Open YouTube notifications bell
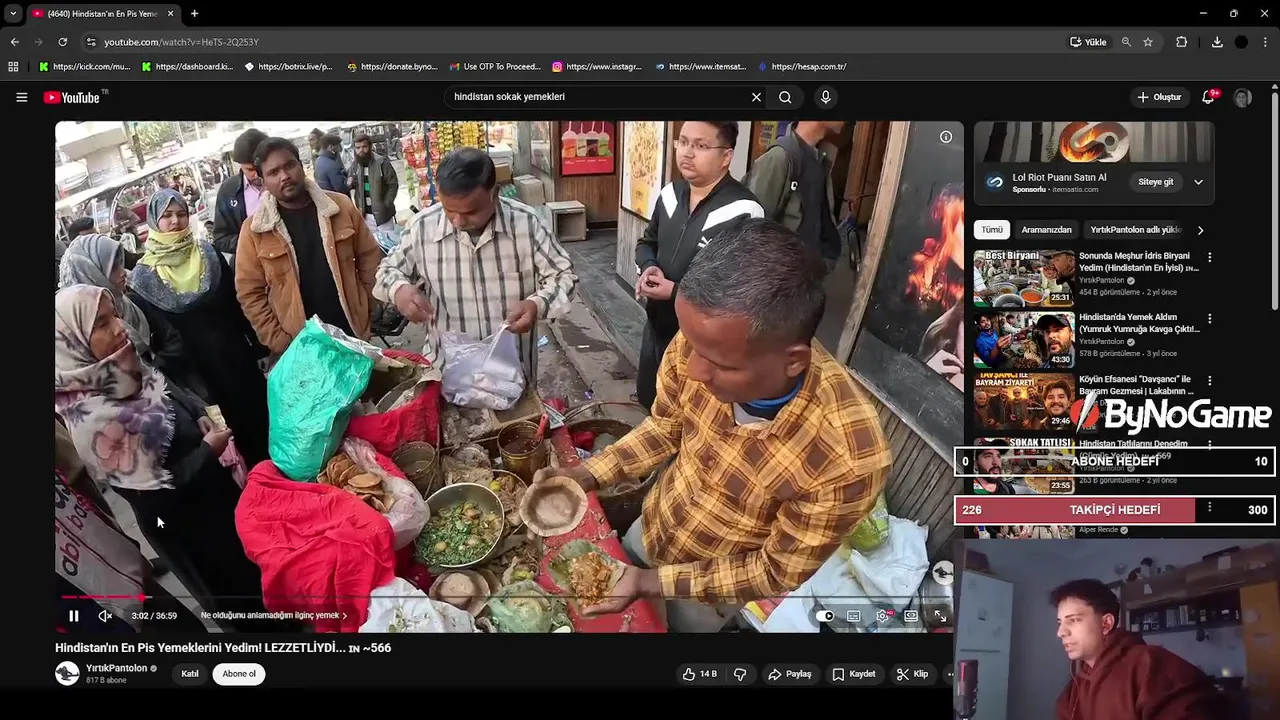This screenshot has width=1280, height=720. pos(1209,97)
